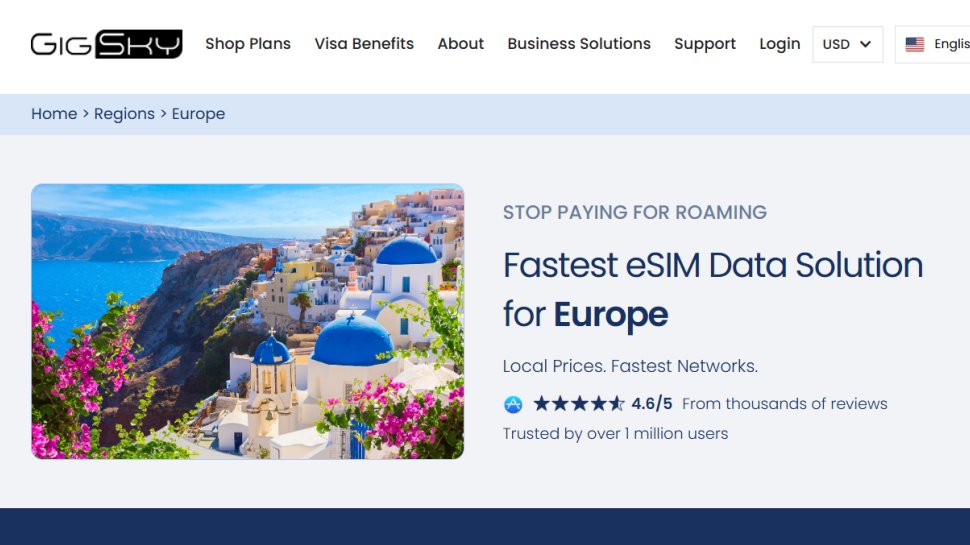
Task: Click the 4.6/5 rating text
Action: [x=652, y=404]
